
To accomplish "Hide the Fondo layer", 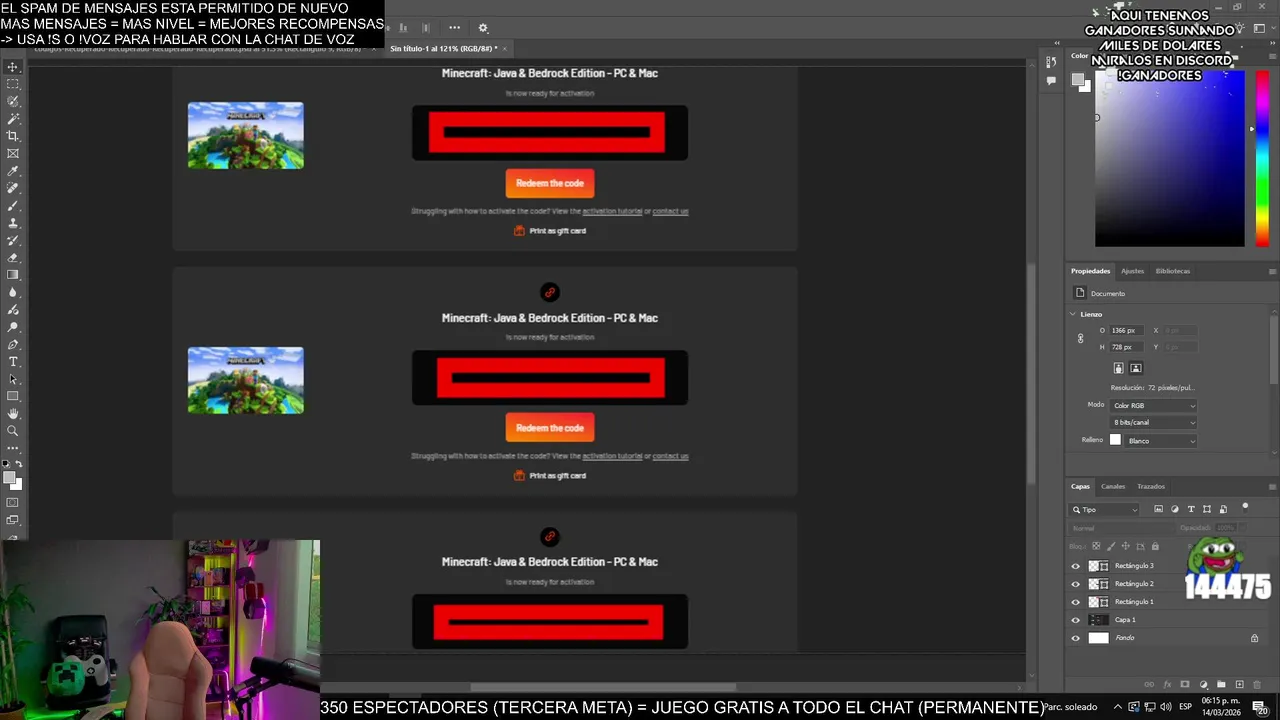I will tap(1076, 638).
